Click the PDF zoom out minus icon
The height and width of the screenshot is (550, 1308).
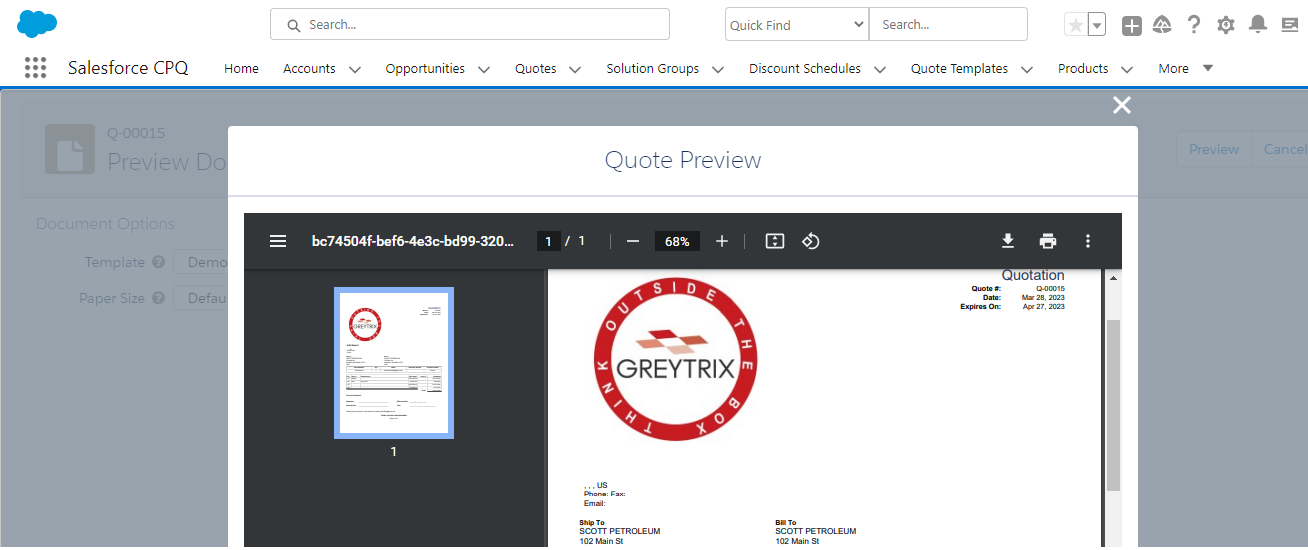coord(632,241)
